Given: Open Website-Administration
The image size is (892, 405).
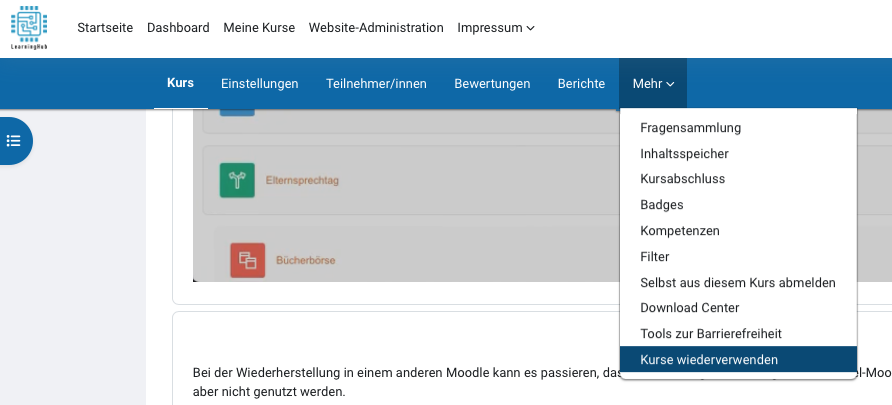Looking at the screenshot, I should pyautogui.click(x=376, y=28).
